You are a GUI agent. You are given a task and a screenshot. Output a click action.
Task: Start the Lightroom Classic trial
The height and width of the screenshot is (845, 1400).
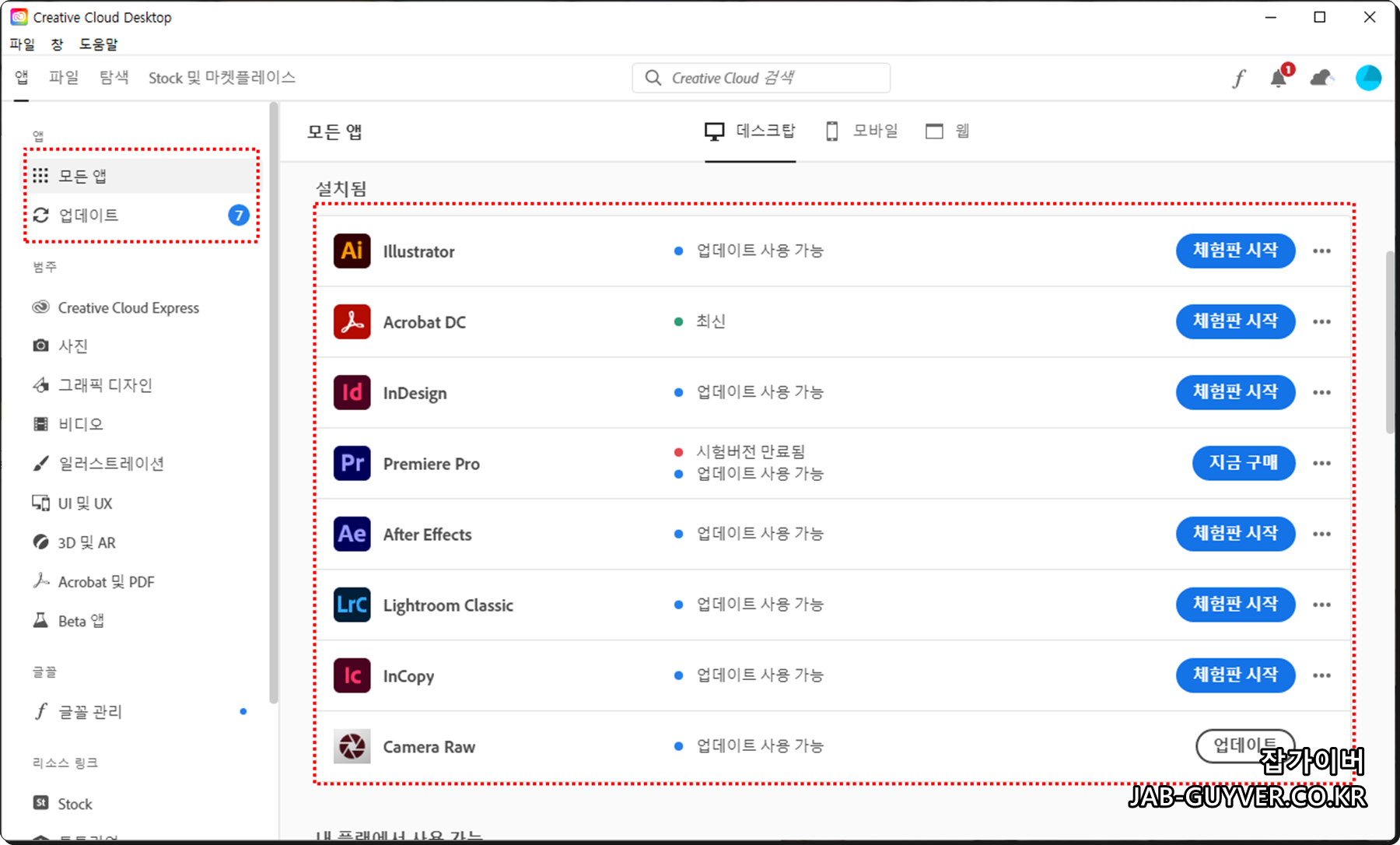(x=1235, y=605)
